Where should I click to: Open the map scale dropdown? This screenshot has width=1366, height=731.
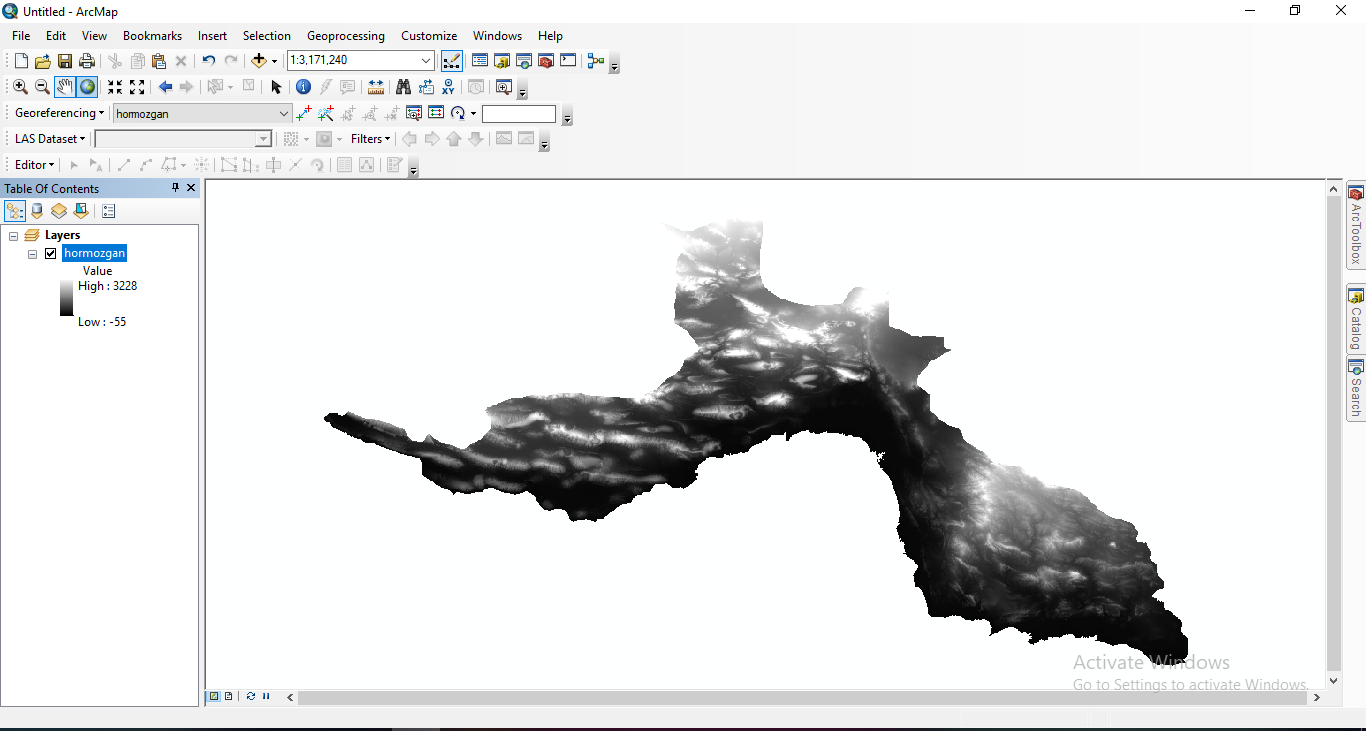(426, 61)
